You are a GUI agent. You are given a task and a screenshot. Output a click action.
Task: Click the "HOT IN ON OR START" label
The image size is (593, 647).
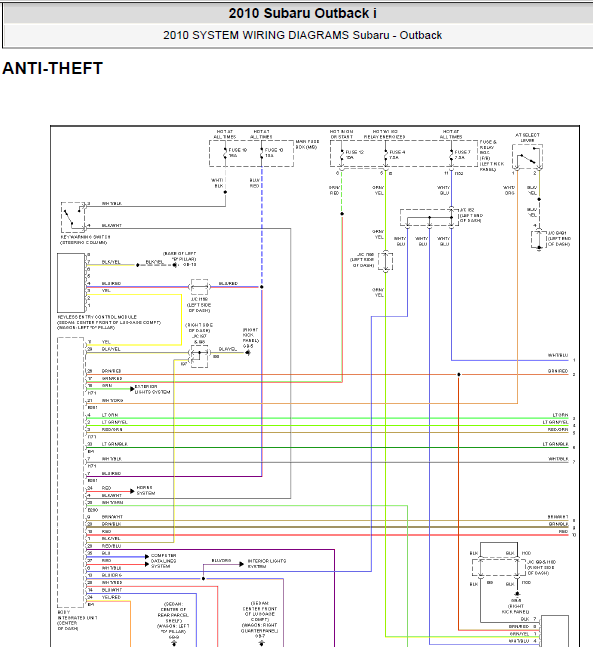(341, 134)
